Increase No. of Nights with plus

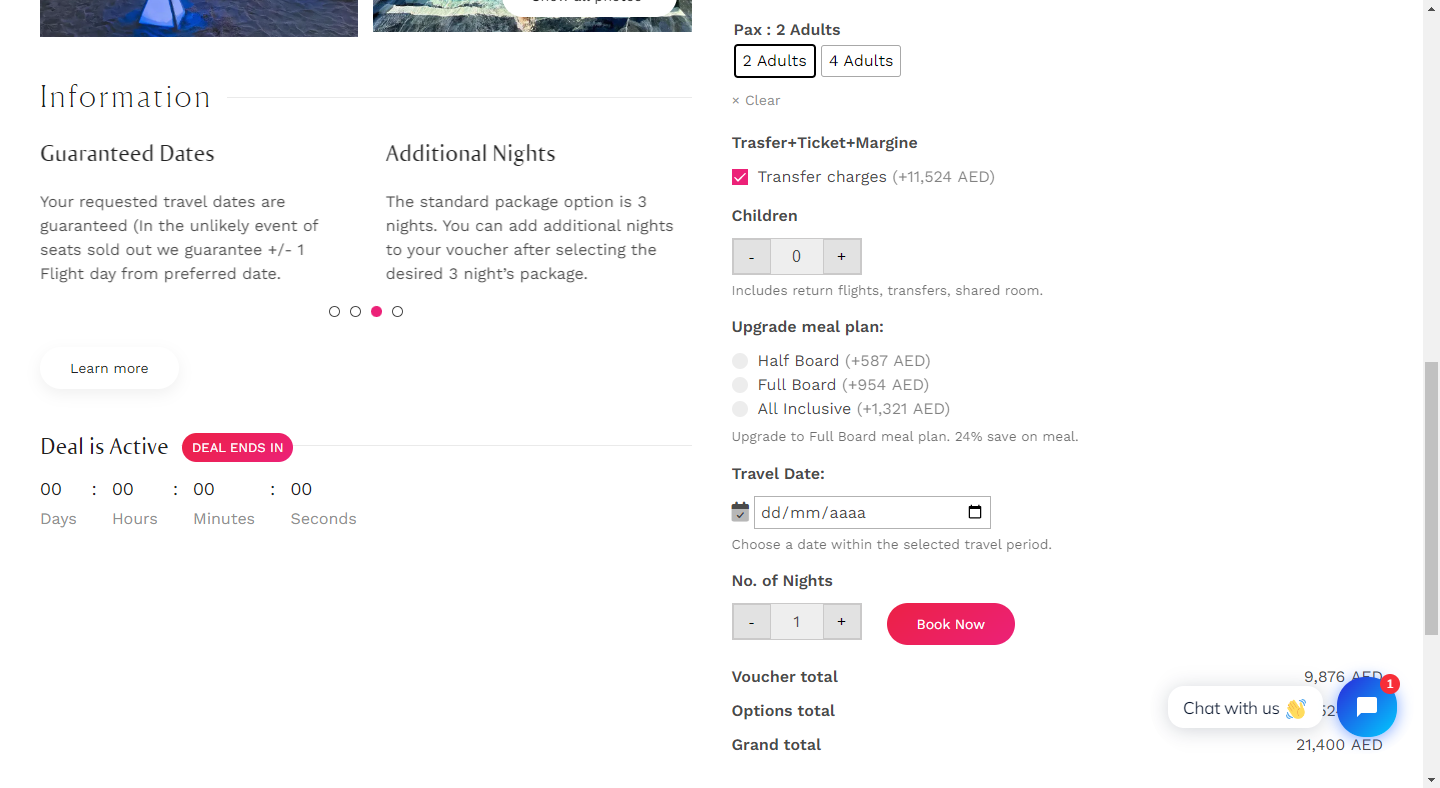(x=842, y=622)
